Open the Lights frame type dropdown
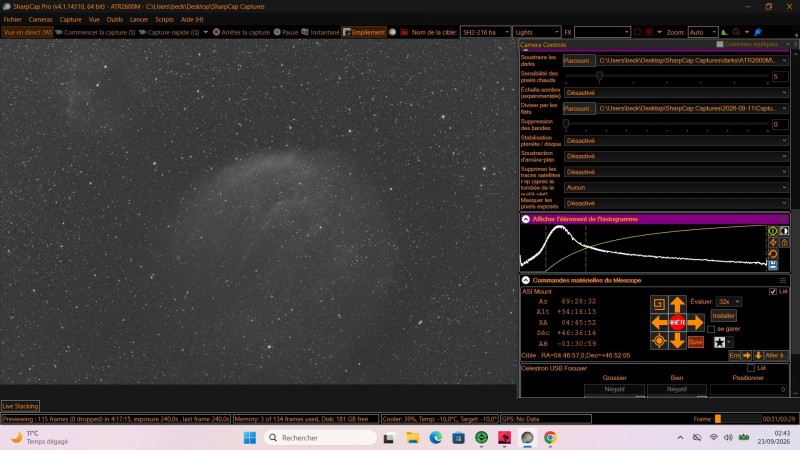 [537, 32]
